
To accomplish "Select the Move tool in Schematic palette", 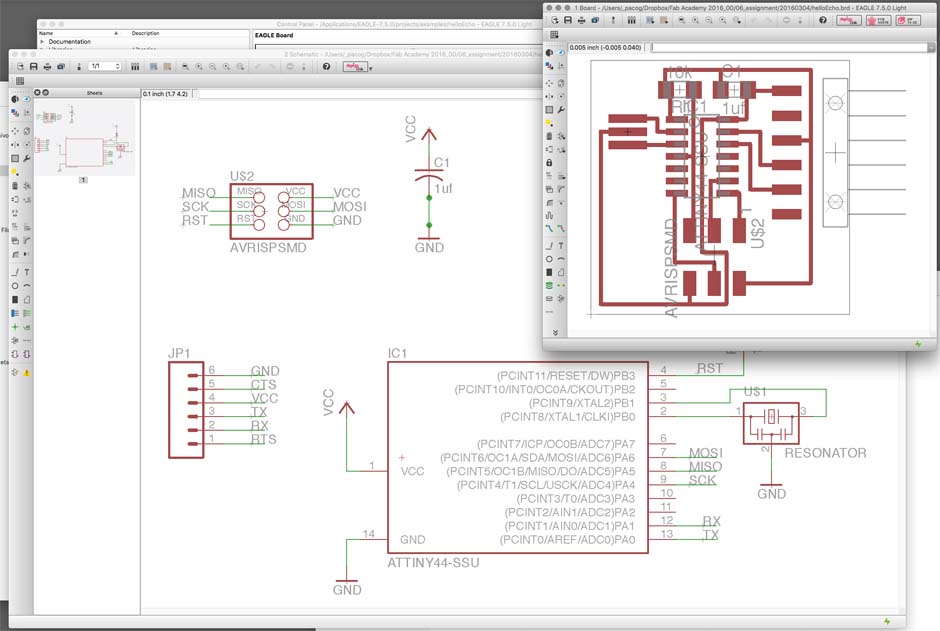I will (x=16, y=131).
